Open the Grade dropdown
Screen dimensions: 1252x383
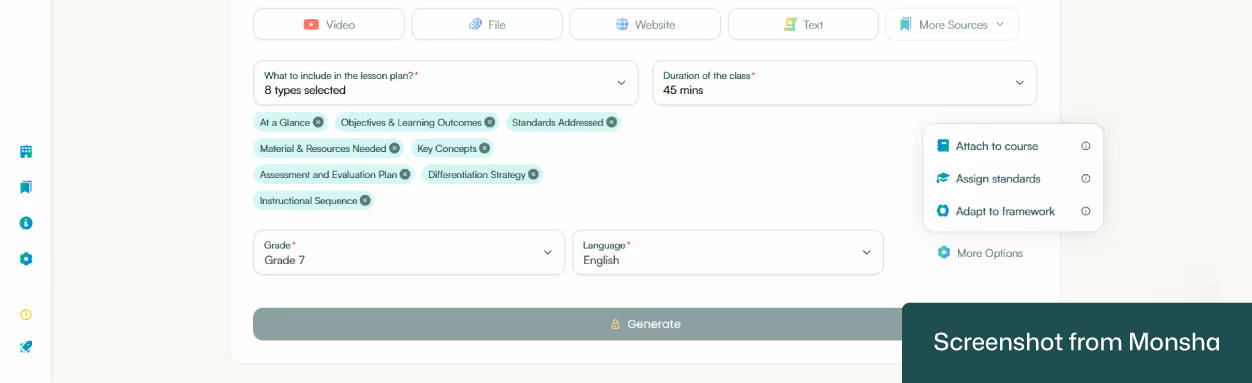pos(409,252)
